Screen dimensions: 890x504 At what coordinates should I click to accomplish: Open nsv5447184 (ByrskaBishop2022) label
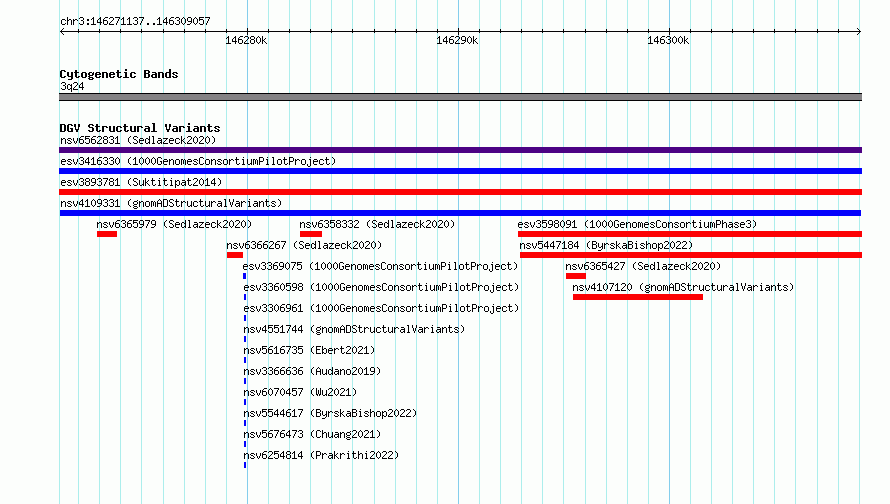coord(606,245)
